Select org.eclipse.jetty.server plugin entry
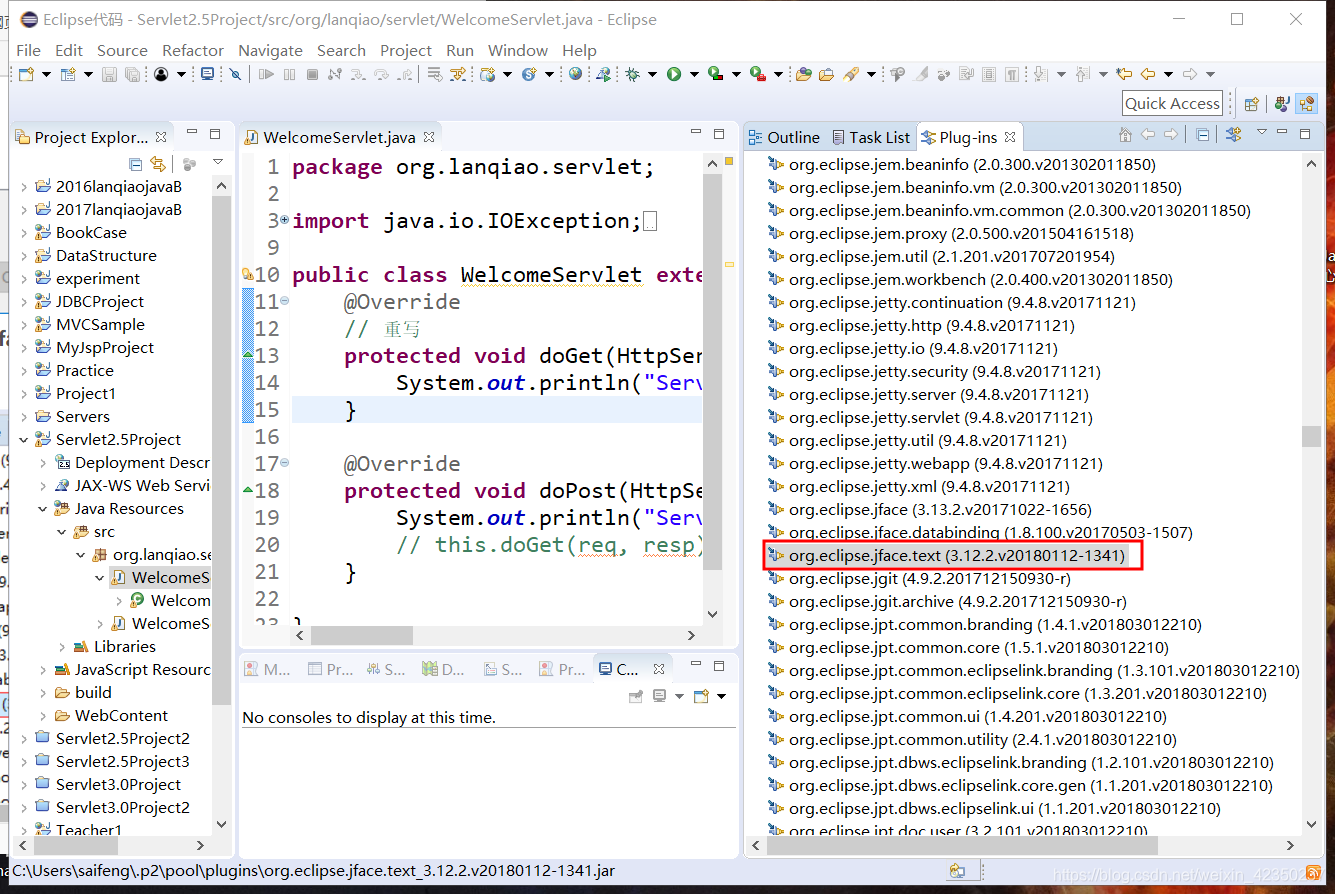The height and width of the screenshot is (894, 1335). tap(927, 395)
